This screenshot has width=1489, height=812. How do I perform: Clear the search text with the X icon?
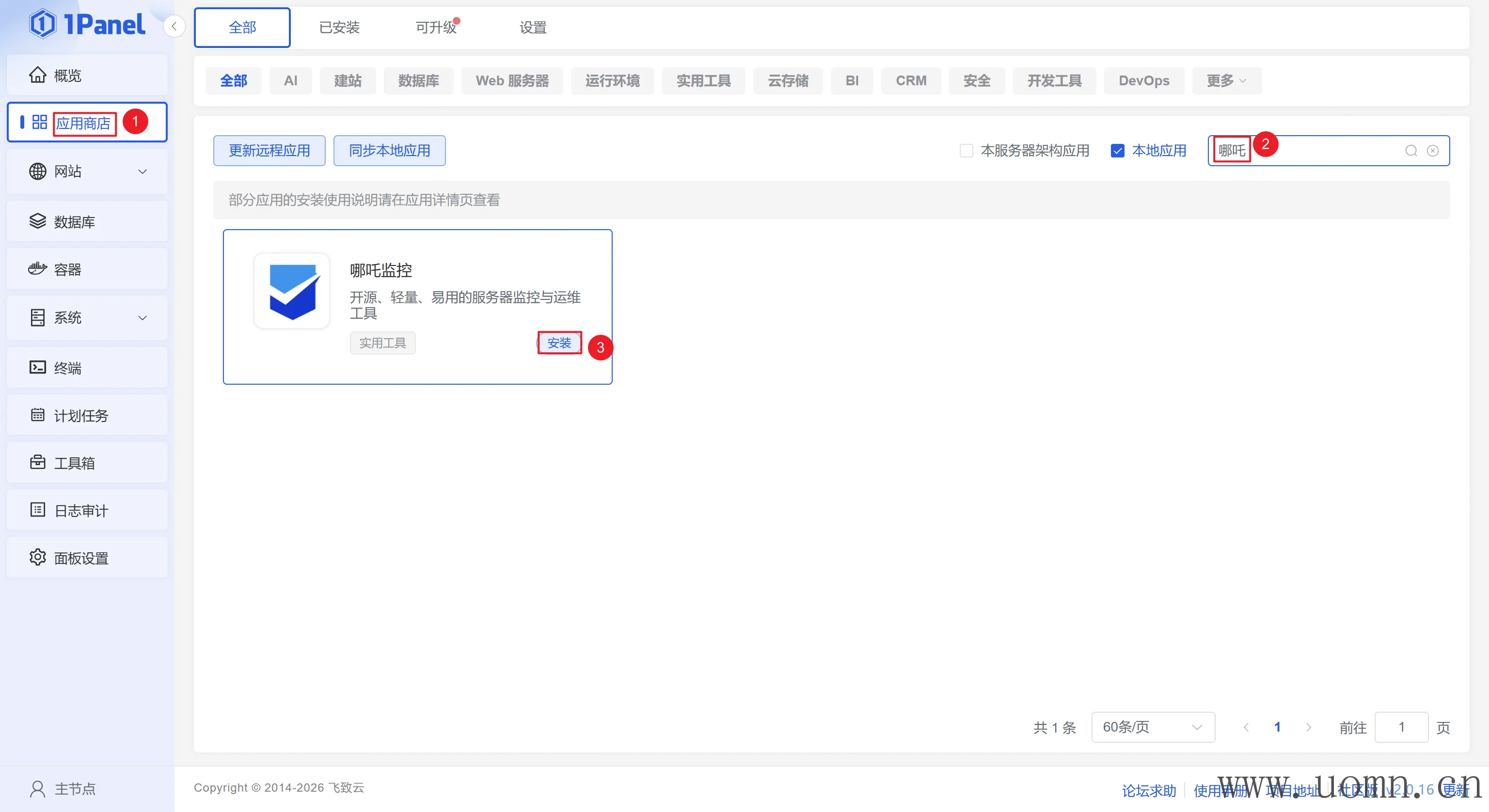1432,151
